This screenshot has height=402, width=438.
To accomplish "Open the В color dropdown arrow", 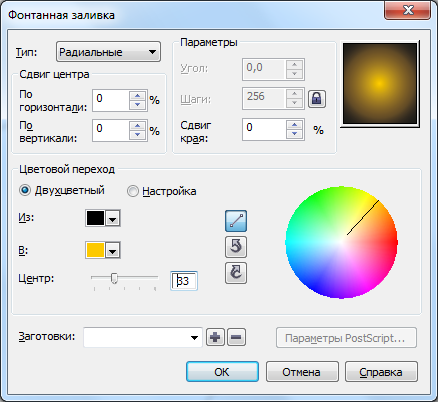I will click(113, 251).
